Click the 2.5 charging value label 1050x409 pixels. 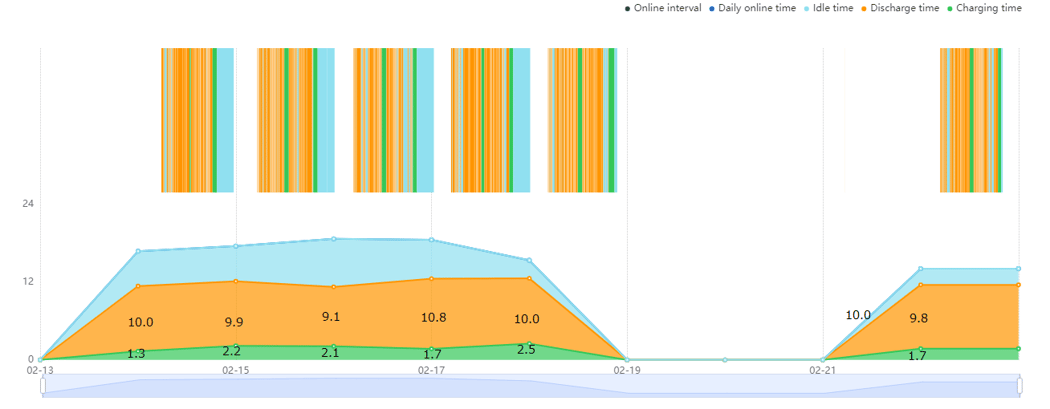coord(526,349)
